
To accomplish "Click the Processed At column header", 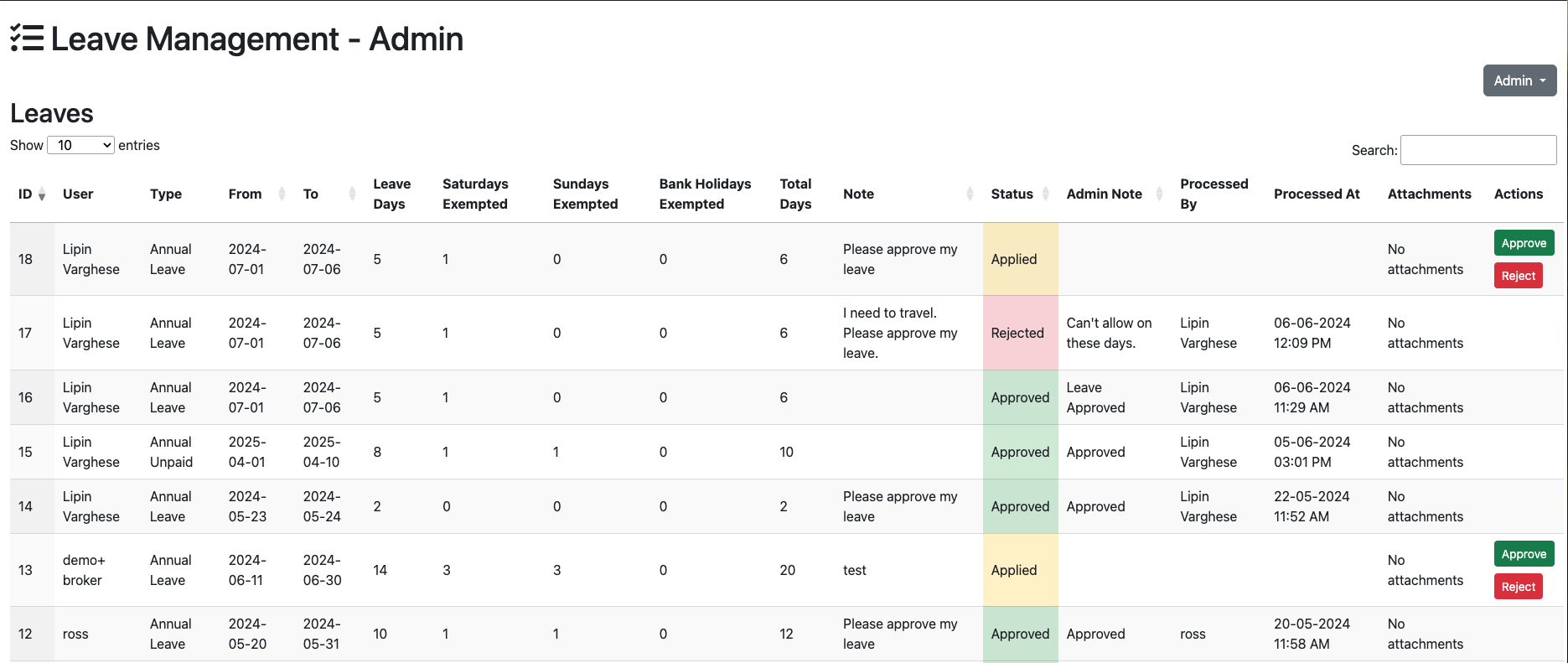I will click(x=1316, y=194).
